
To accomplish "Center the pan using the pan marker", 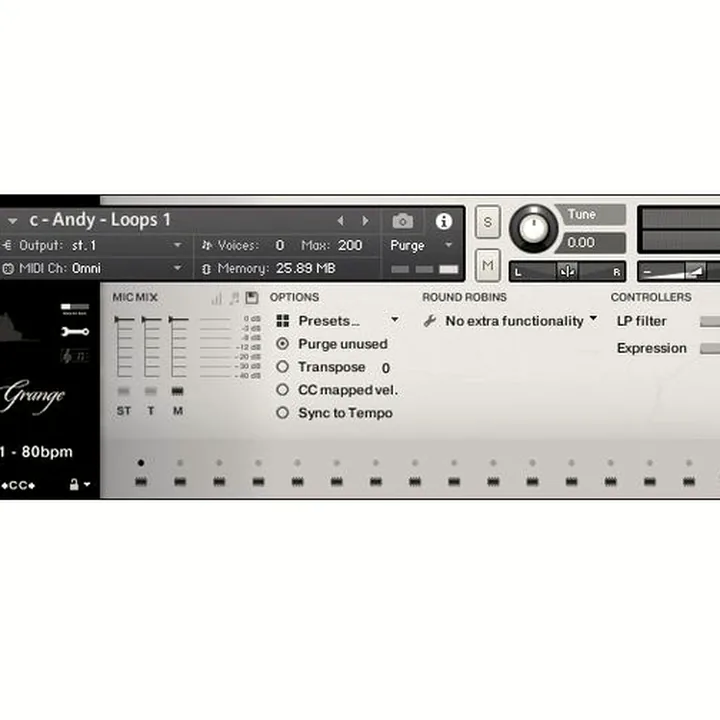I will pos(567,271).
